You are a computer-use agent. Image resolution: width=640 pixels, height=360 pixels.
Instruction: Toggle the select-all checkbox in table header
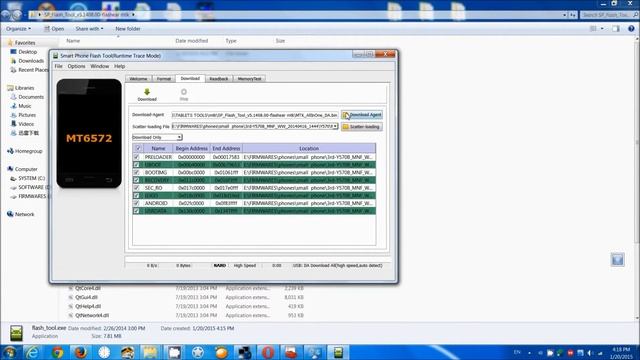138,148
